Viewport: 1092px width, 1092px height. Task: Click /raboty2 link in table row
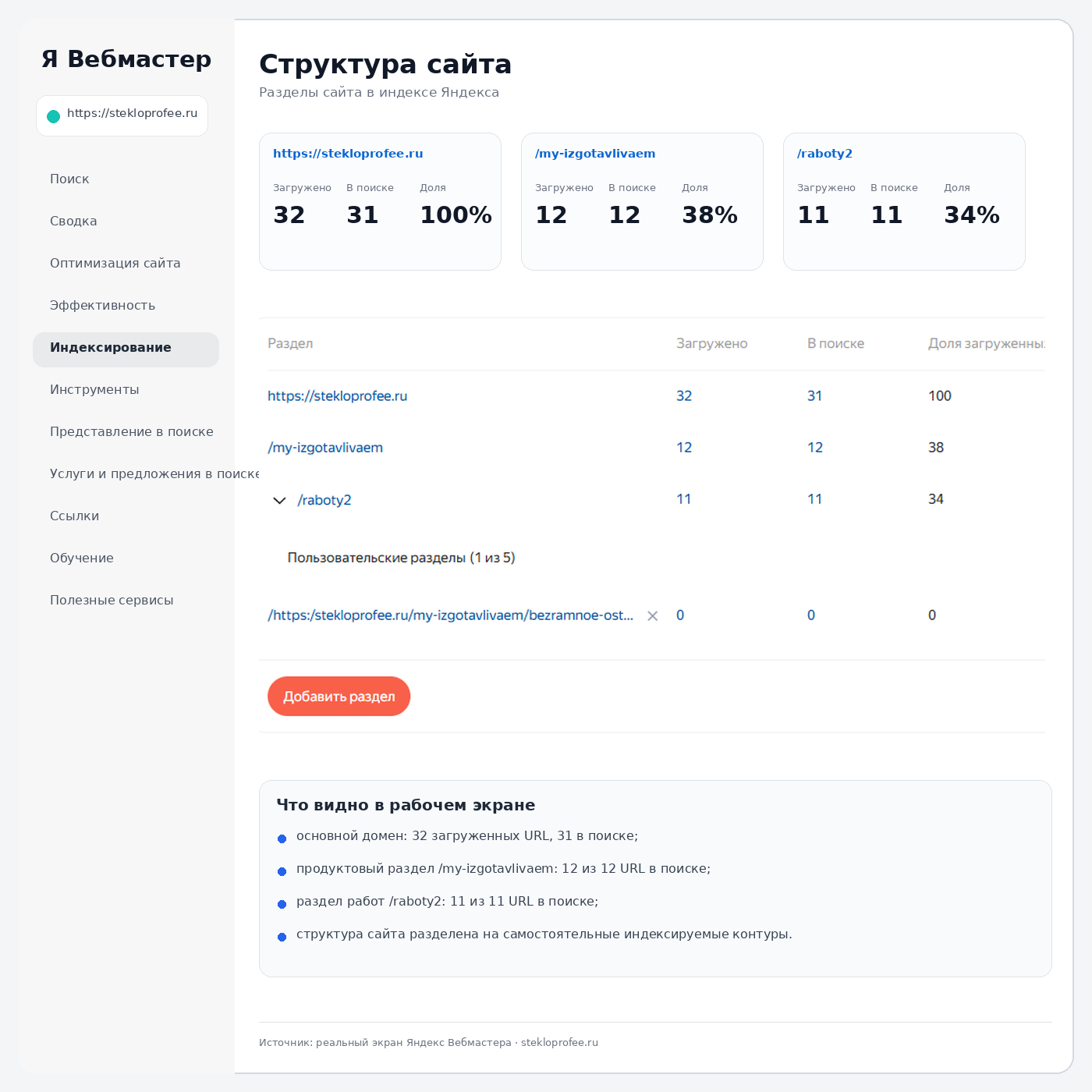coord(324,500)
